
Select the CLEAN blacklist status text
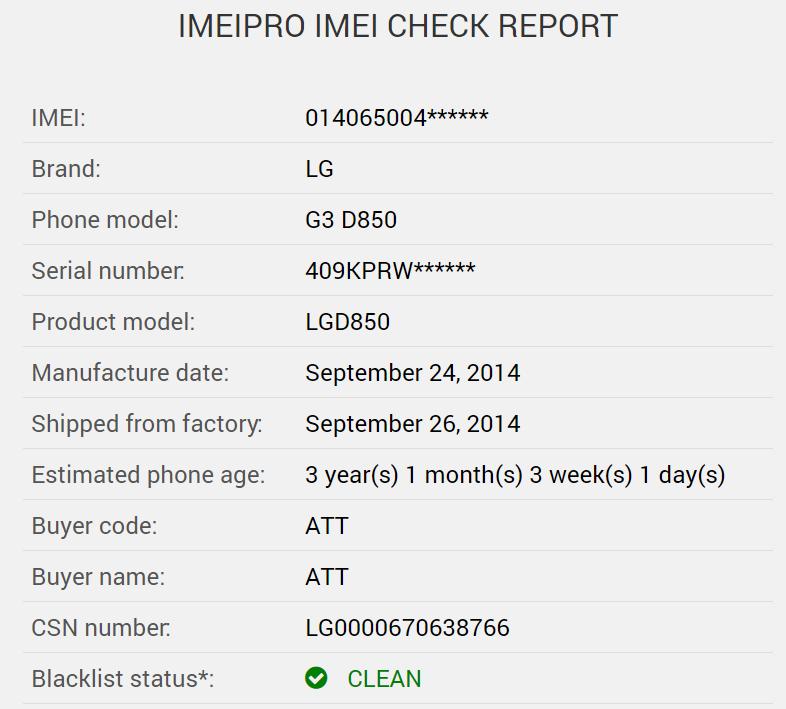pos(384,679)
